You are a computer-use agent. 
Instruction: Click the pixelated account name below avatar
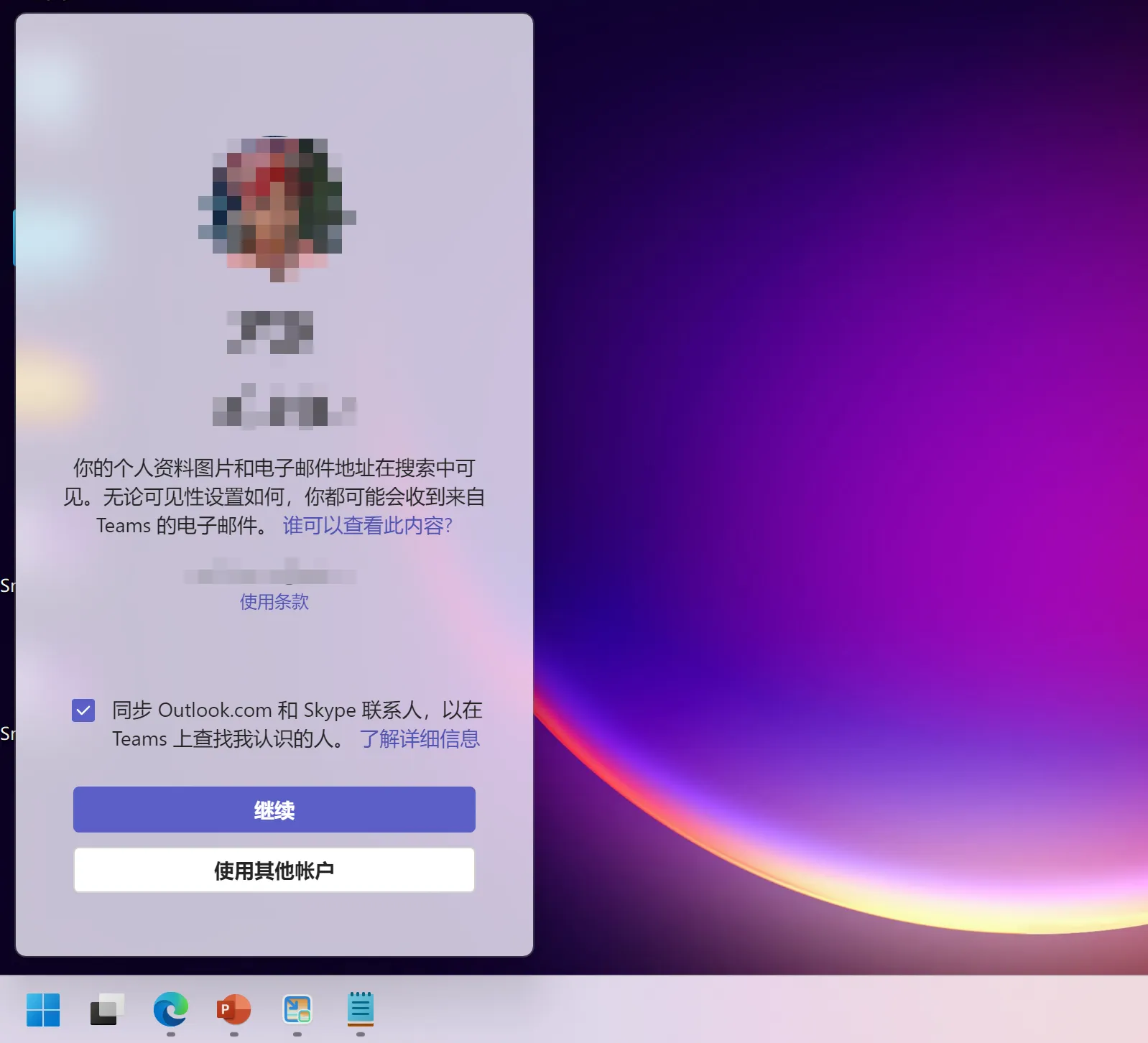tap(270, 332)
